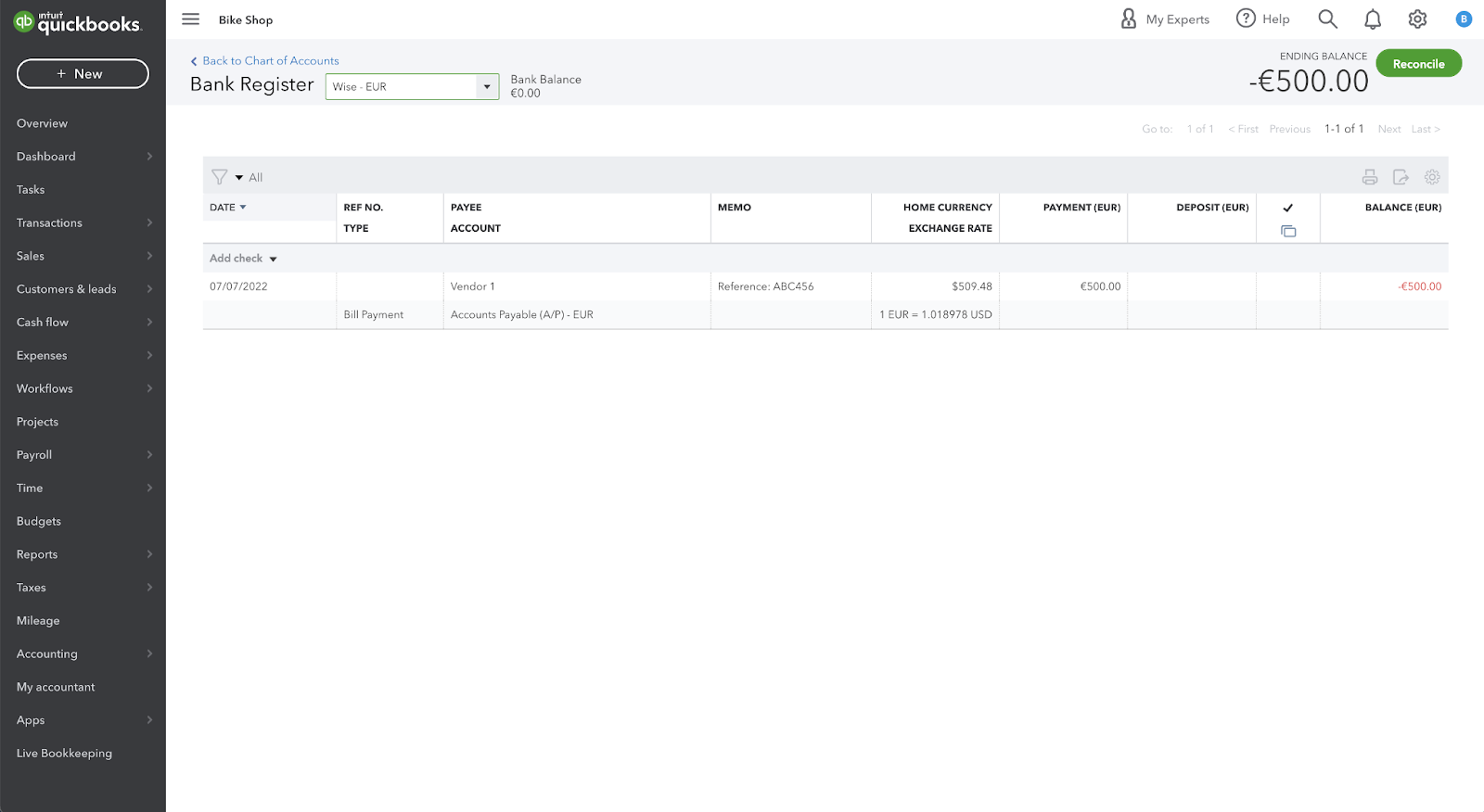Click the green Reconcile button
This screenshot has width=1484, height=812.
pyautogui.click(x=1419, y=64)
